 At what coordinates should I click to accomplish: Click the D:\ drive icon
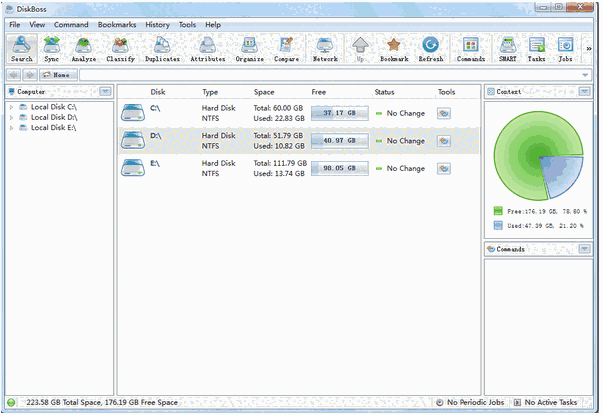point(133,140)
